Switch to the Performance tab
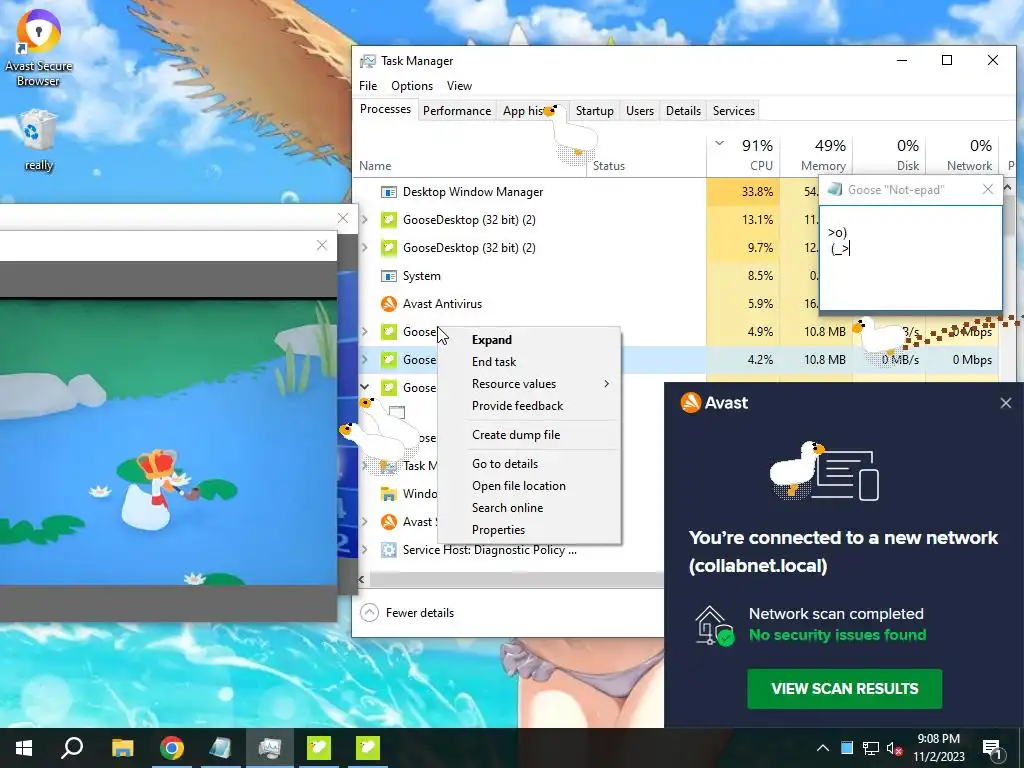Viewport: 1024px width, 768px height. (x=456, y=111)
